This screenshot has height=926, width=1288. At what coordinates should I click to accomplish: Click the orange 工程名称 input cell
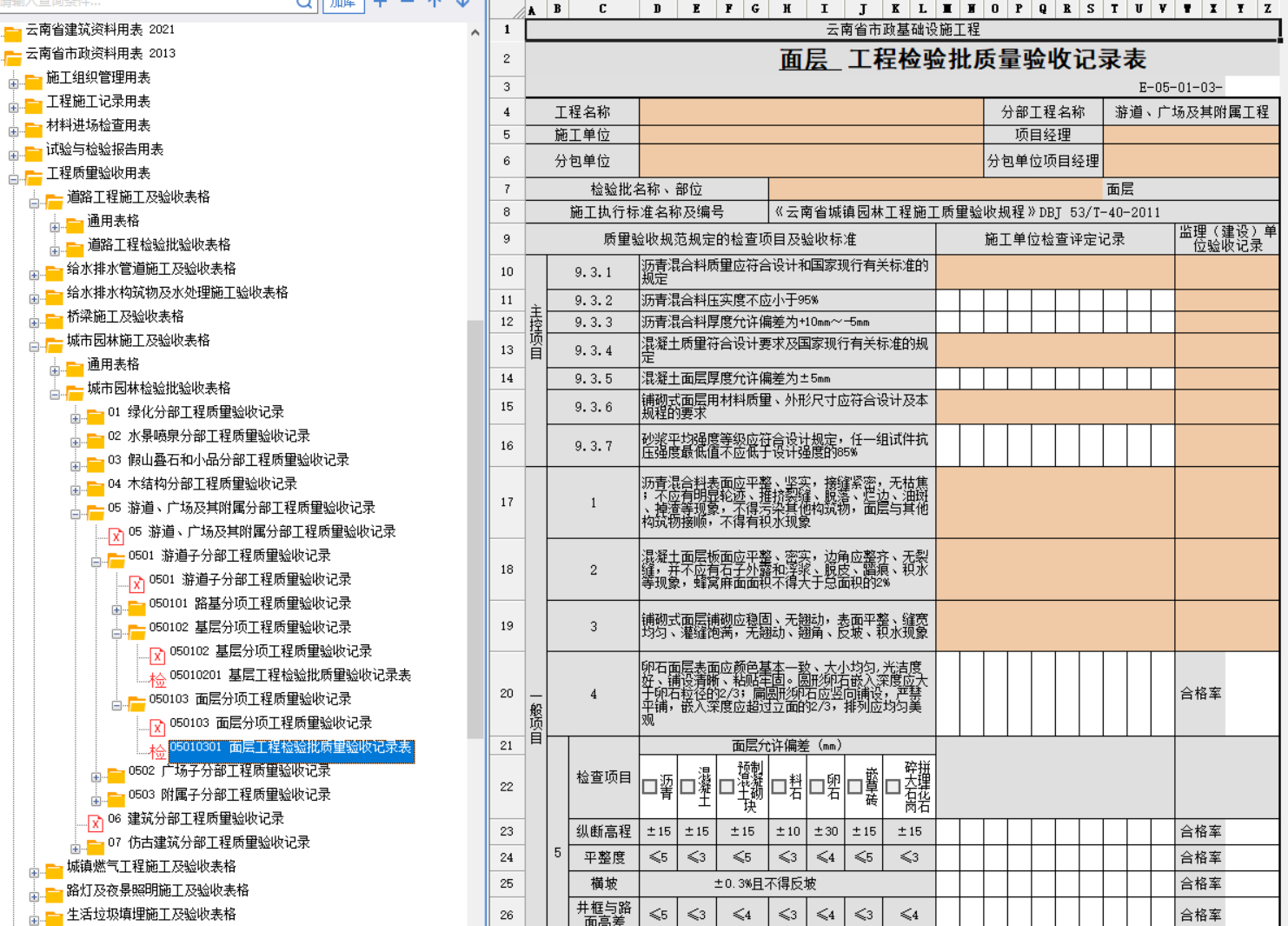point(810,112)
